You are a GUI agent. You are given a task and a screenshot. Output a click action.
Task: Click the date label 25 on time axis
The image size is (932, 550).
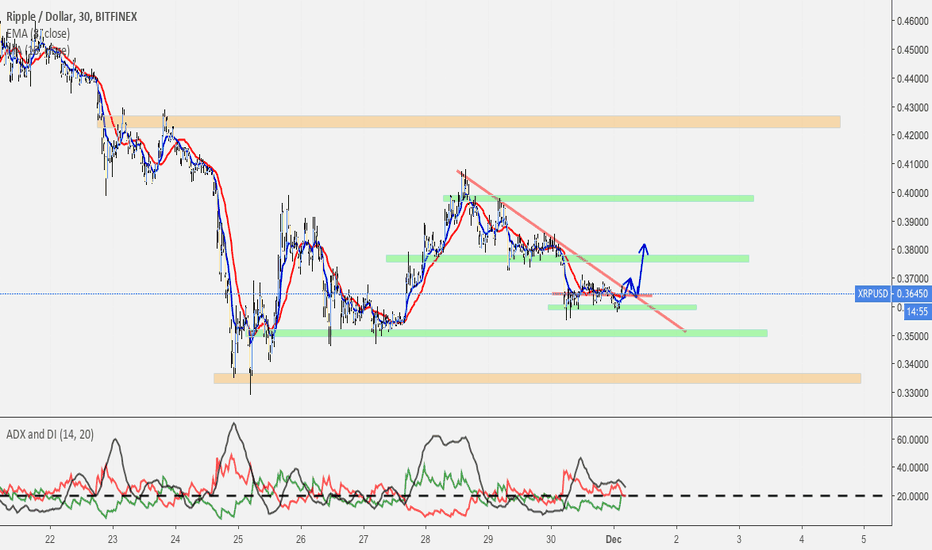click(238, 539)
